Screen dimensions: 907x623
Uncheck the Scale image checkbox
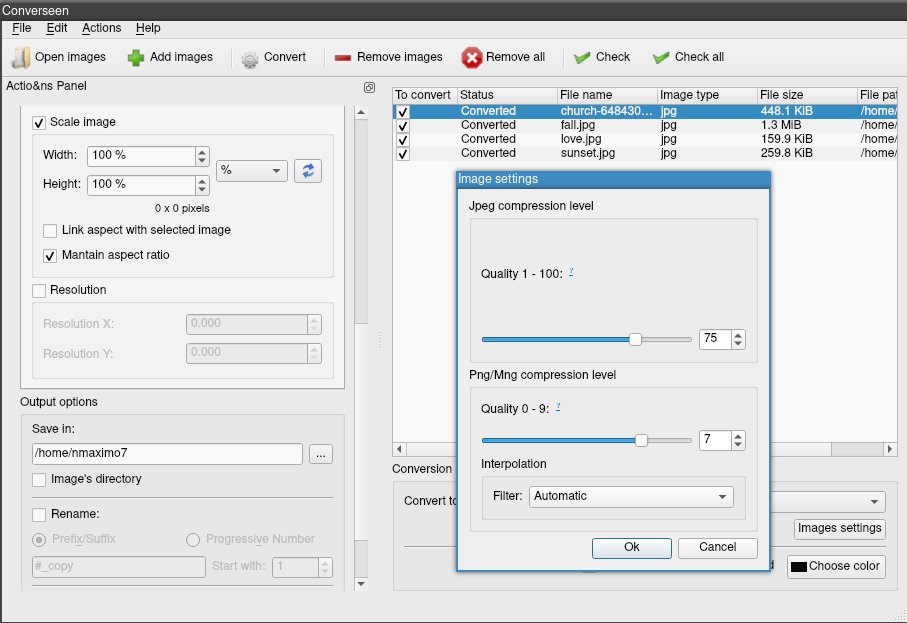click(x=39, y=123)
